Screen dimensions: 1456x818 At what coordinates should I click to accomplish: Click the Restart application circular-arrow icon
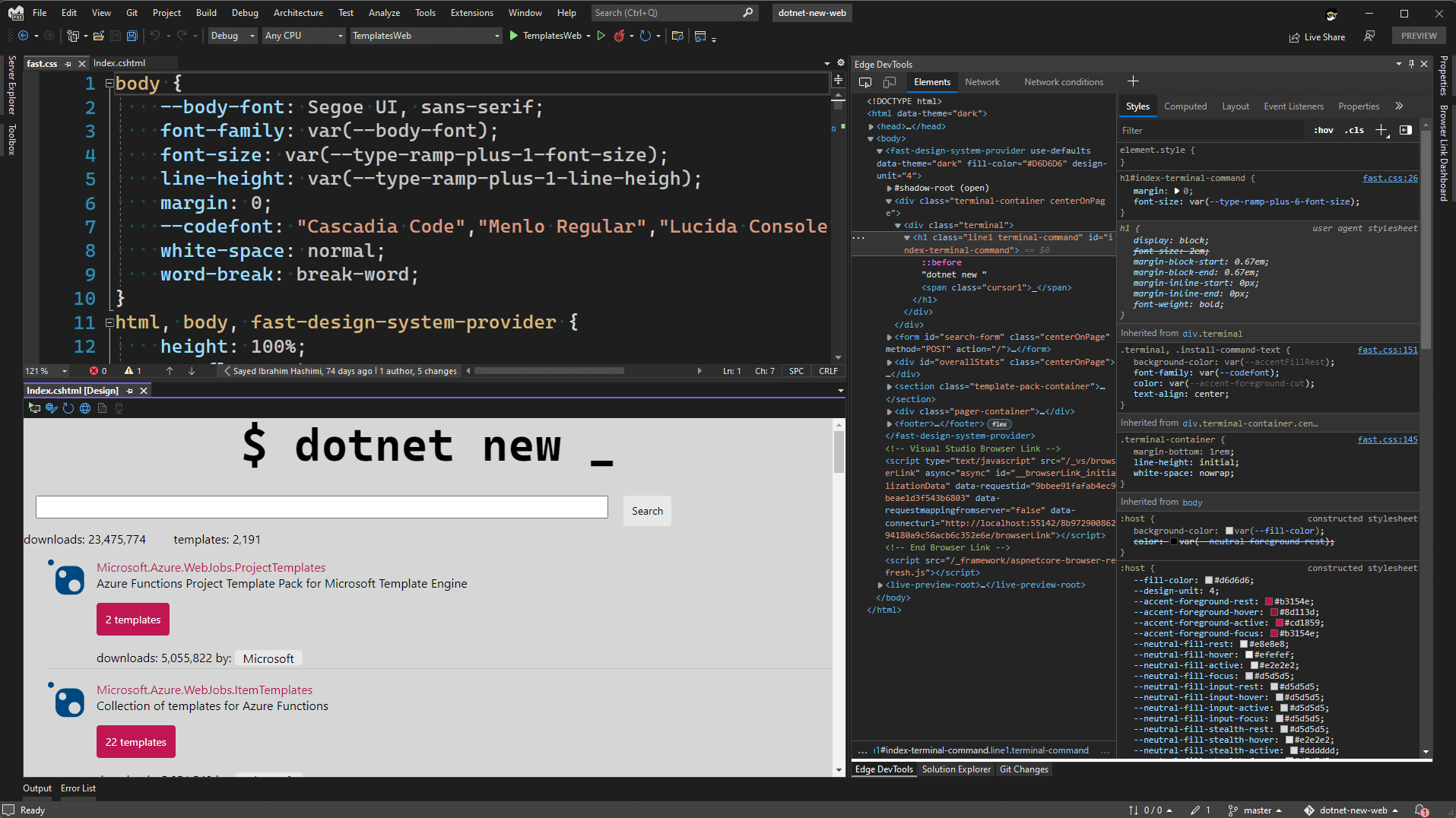(646, 36)
